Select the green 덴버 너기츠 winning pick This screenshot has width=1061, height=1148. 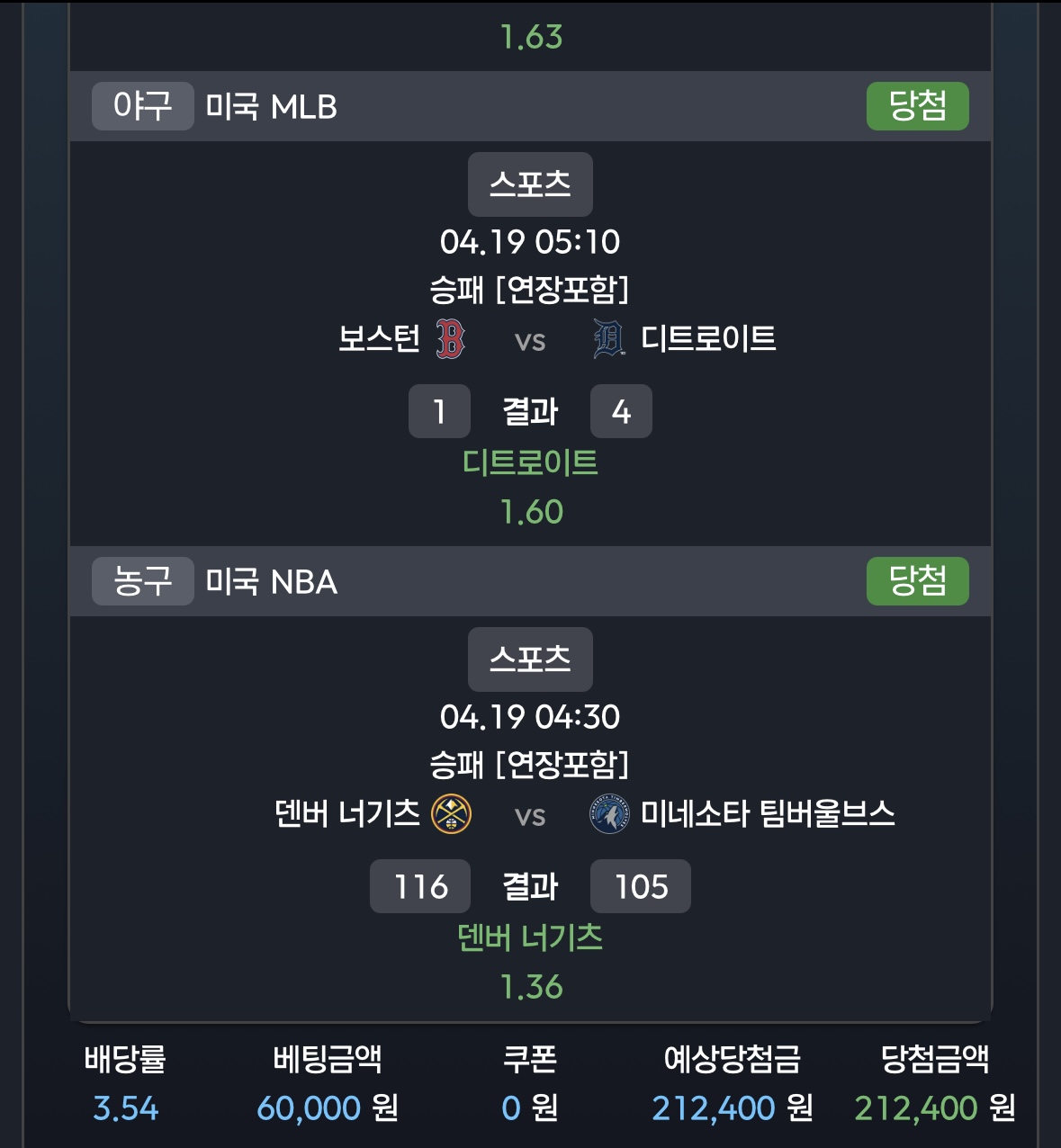coord(530,937)
